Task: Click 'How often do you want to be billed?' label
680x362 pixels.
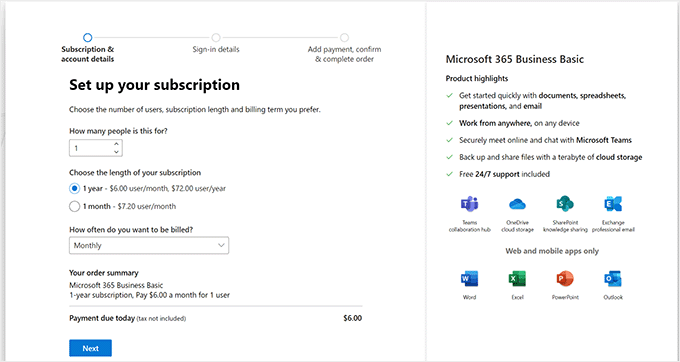Action: pyautogui.click(x=131, y=230)
